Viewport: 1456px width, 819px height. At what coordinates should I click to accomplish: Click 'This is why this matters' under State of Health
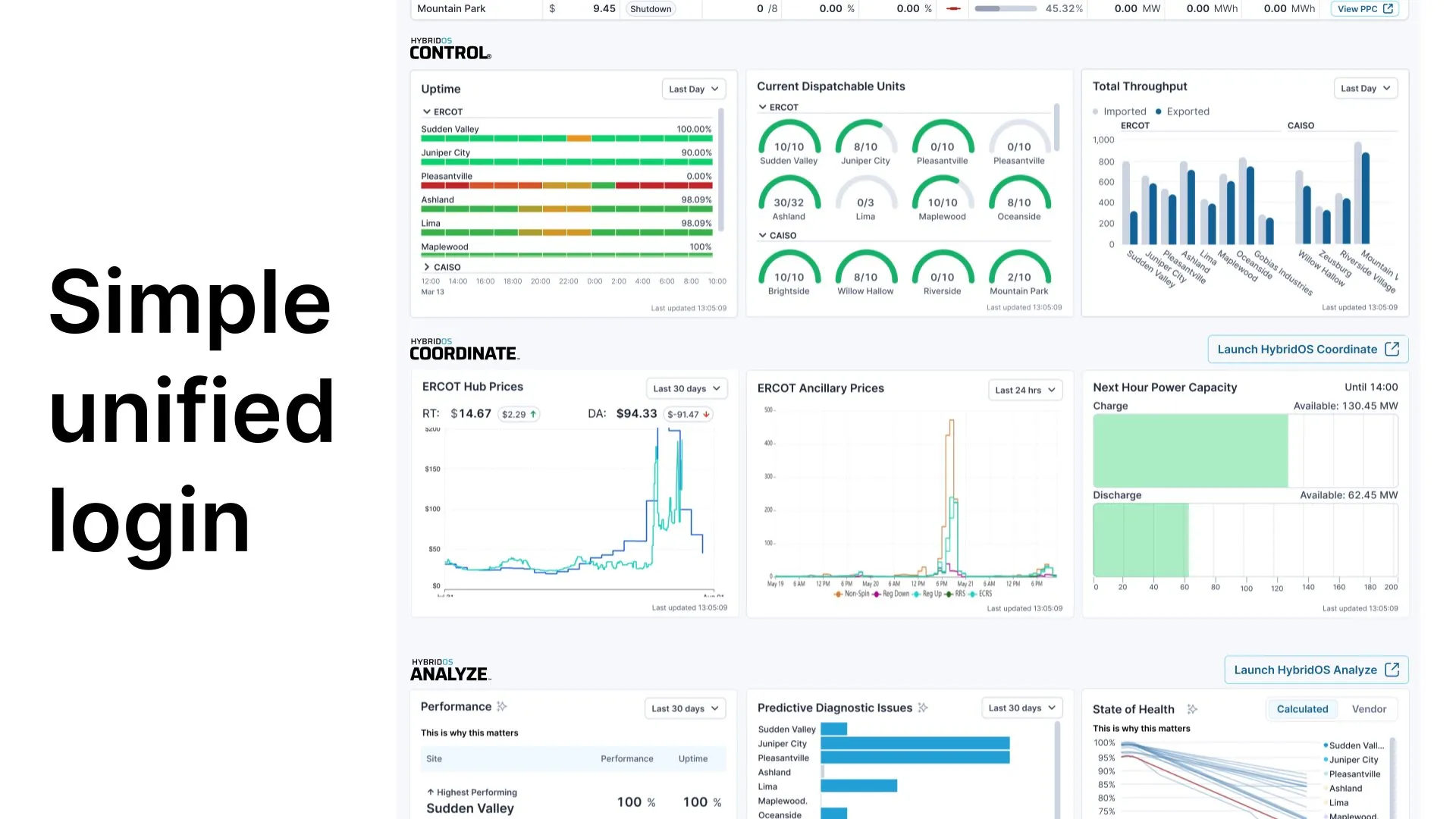tap(1141, 728)
